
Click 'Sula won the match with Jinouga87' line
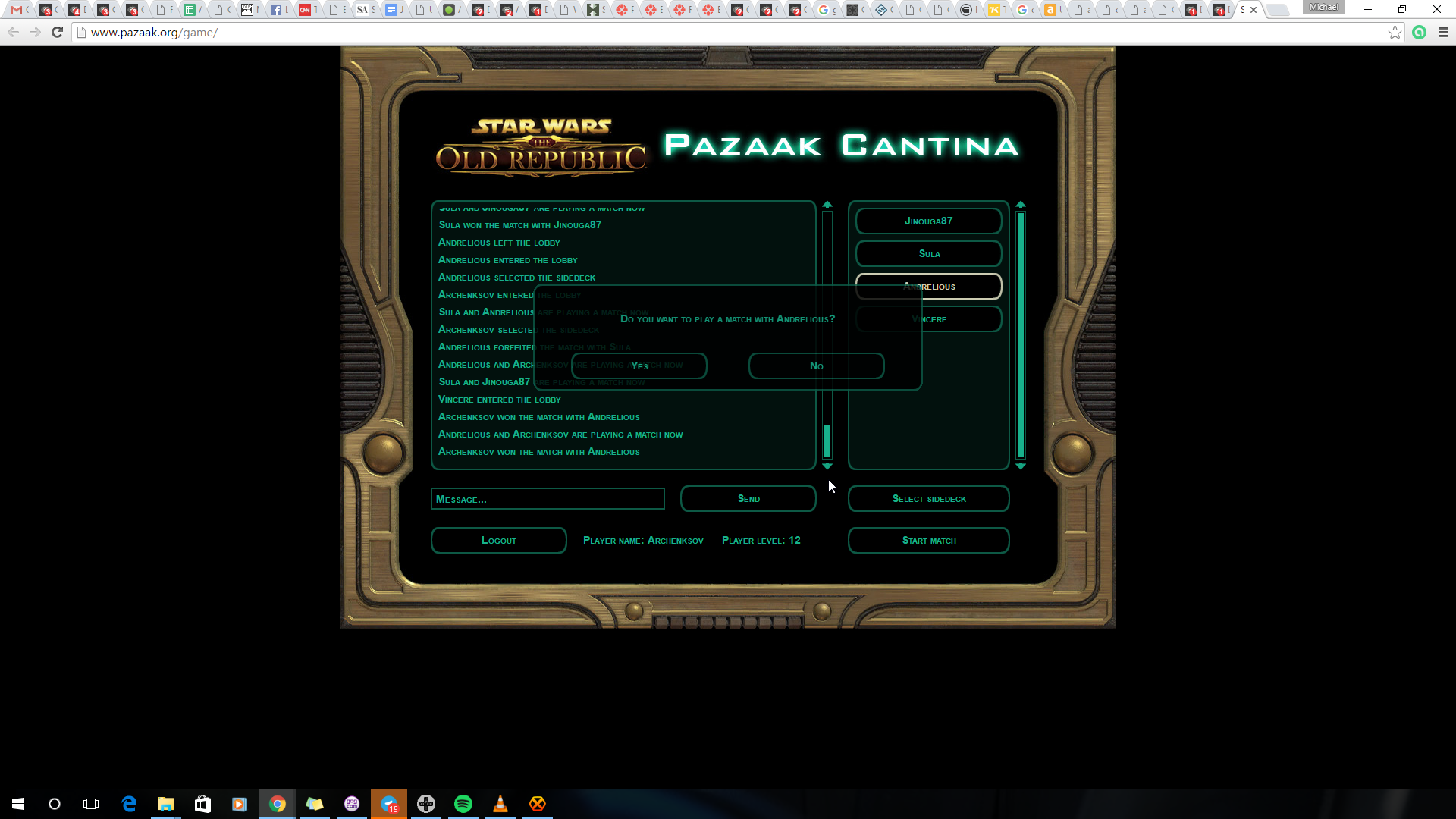click(x=520, y=225)
